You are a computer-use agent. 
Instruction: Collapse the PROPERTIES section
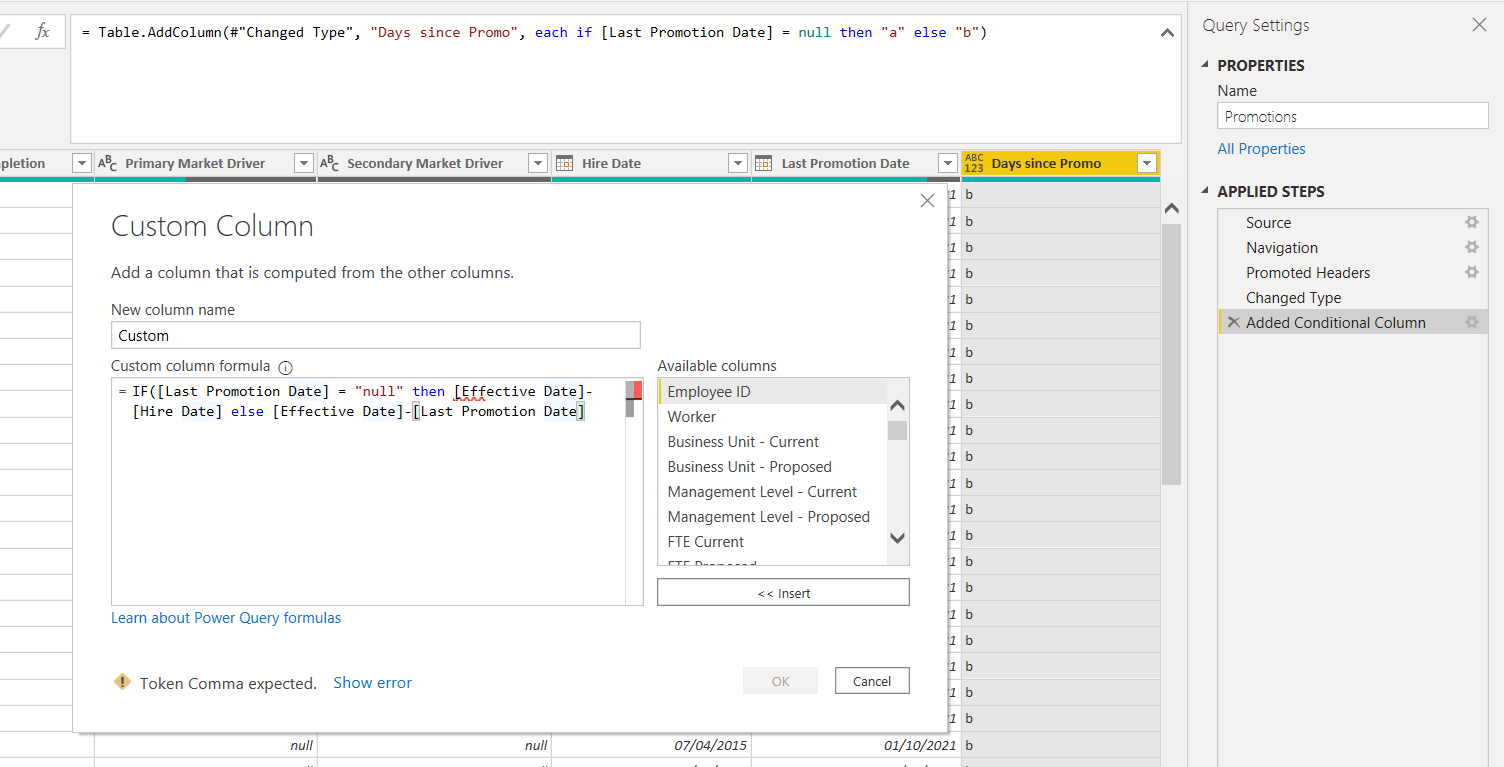[1203, 66]
